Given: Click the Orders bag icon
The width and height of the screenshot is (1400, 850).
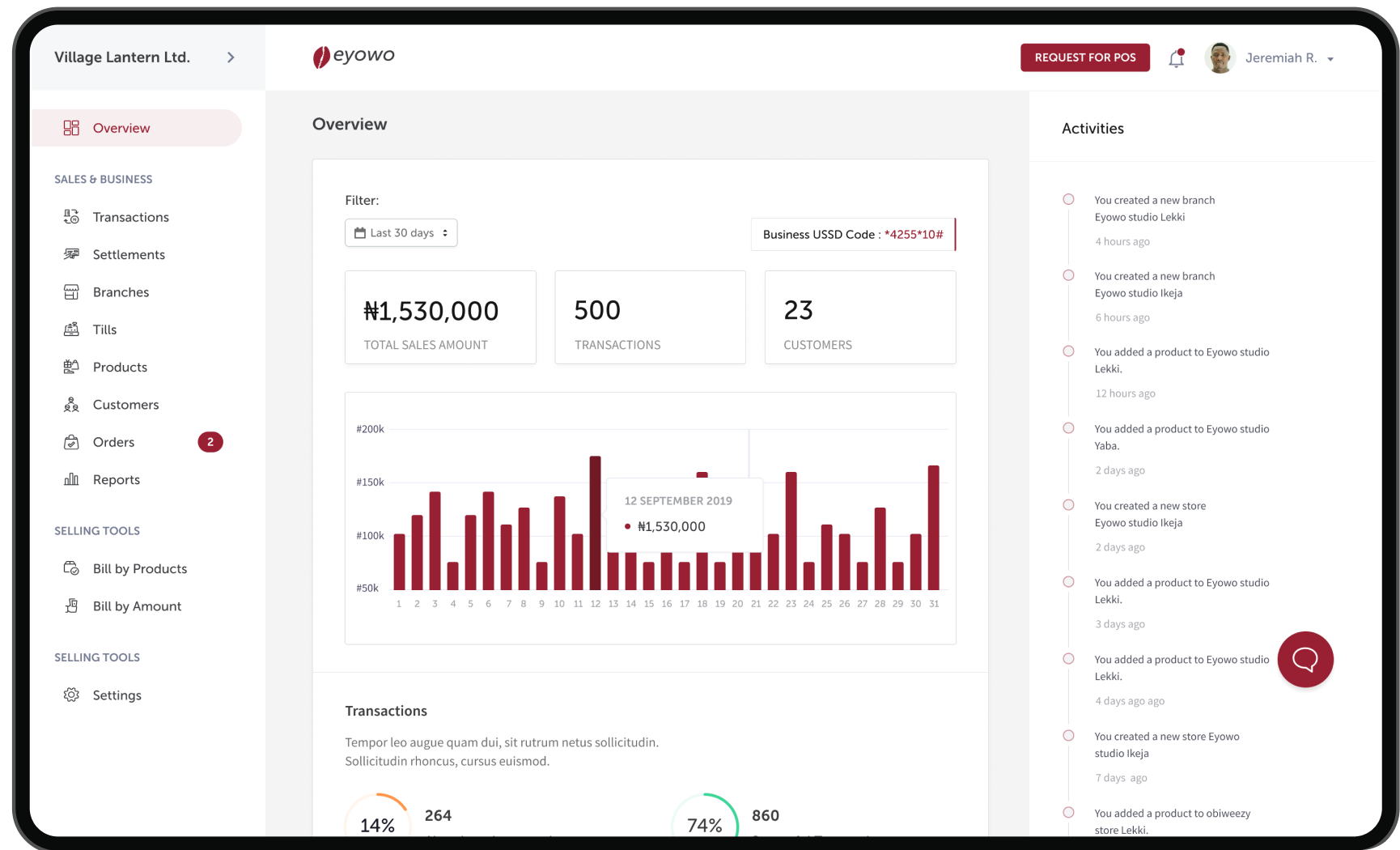Looking at the screenshot, I should coord(71,442).
